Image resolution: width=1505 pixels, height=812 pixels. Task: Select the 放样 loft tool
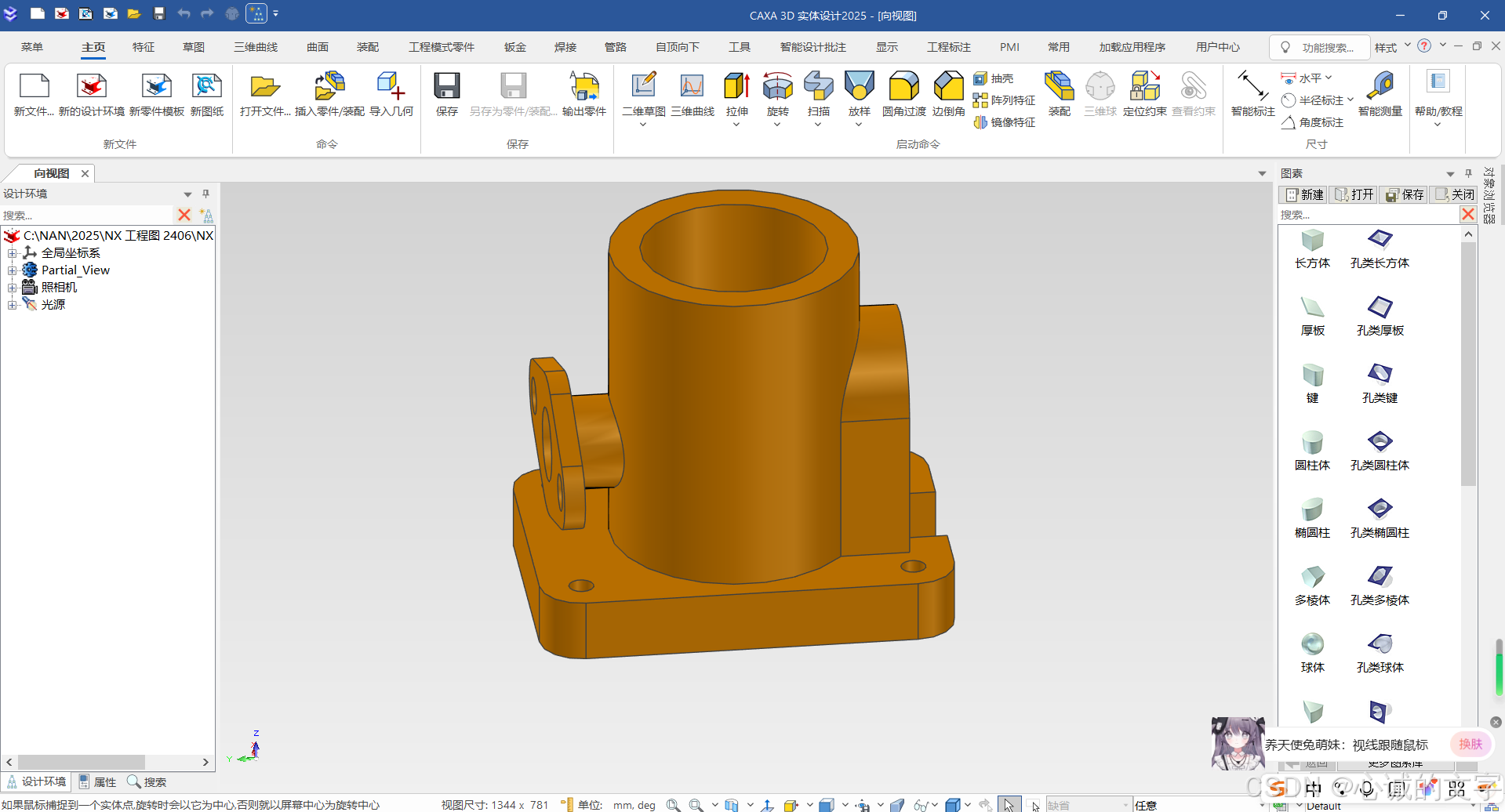click(x=860, y=86)
